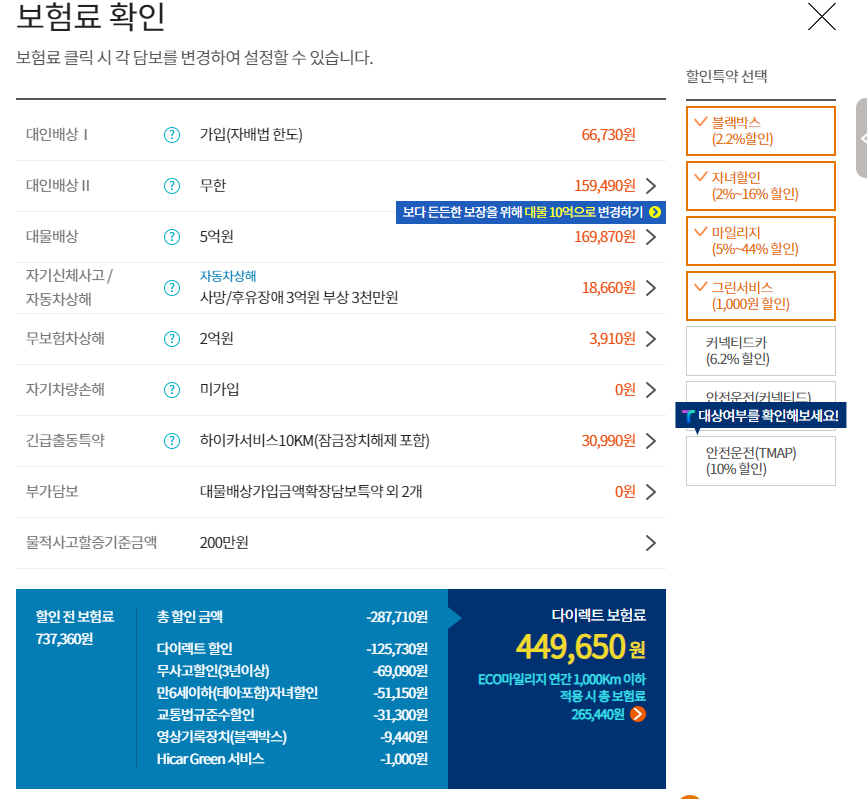Click 대물 10억으로 변경하기 banner

(x=531, y=212)
